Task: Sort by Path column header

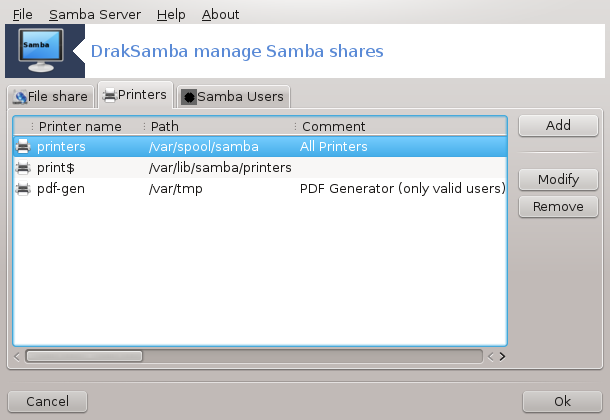Action: (x=218, y=126)
